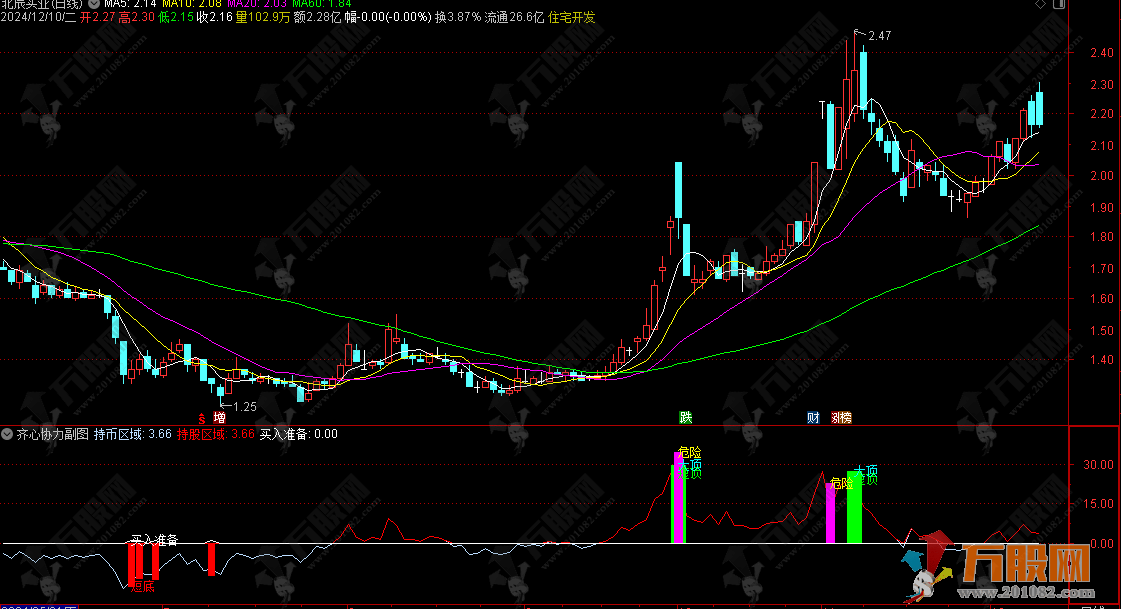This screenshot has height=609, width=1121.
Task: Click the blue 财 marker below the chart
Action: [813, 417]
